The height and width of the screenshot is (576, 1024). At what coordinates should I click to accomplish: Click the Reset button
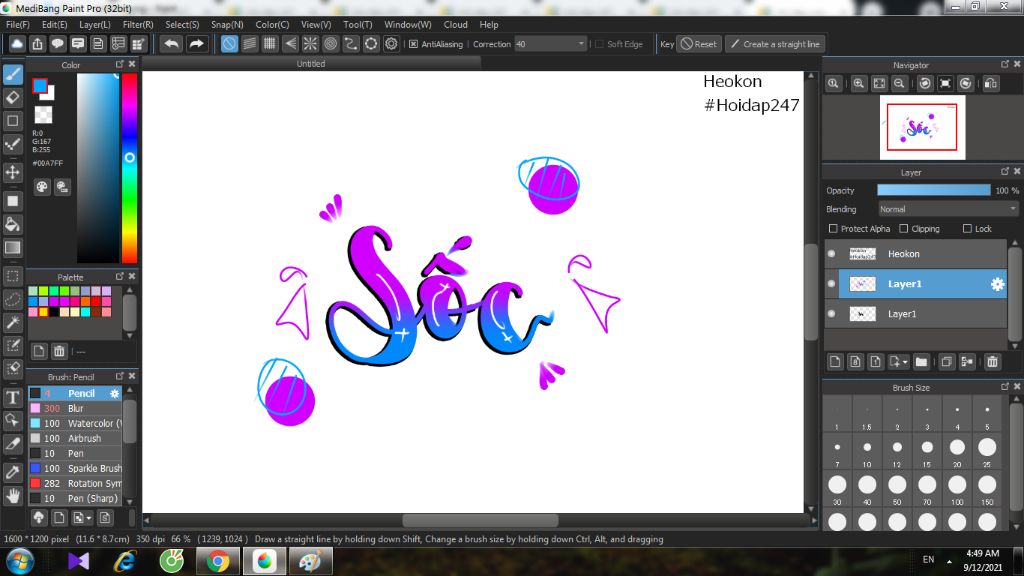tap(699, 44)
